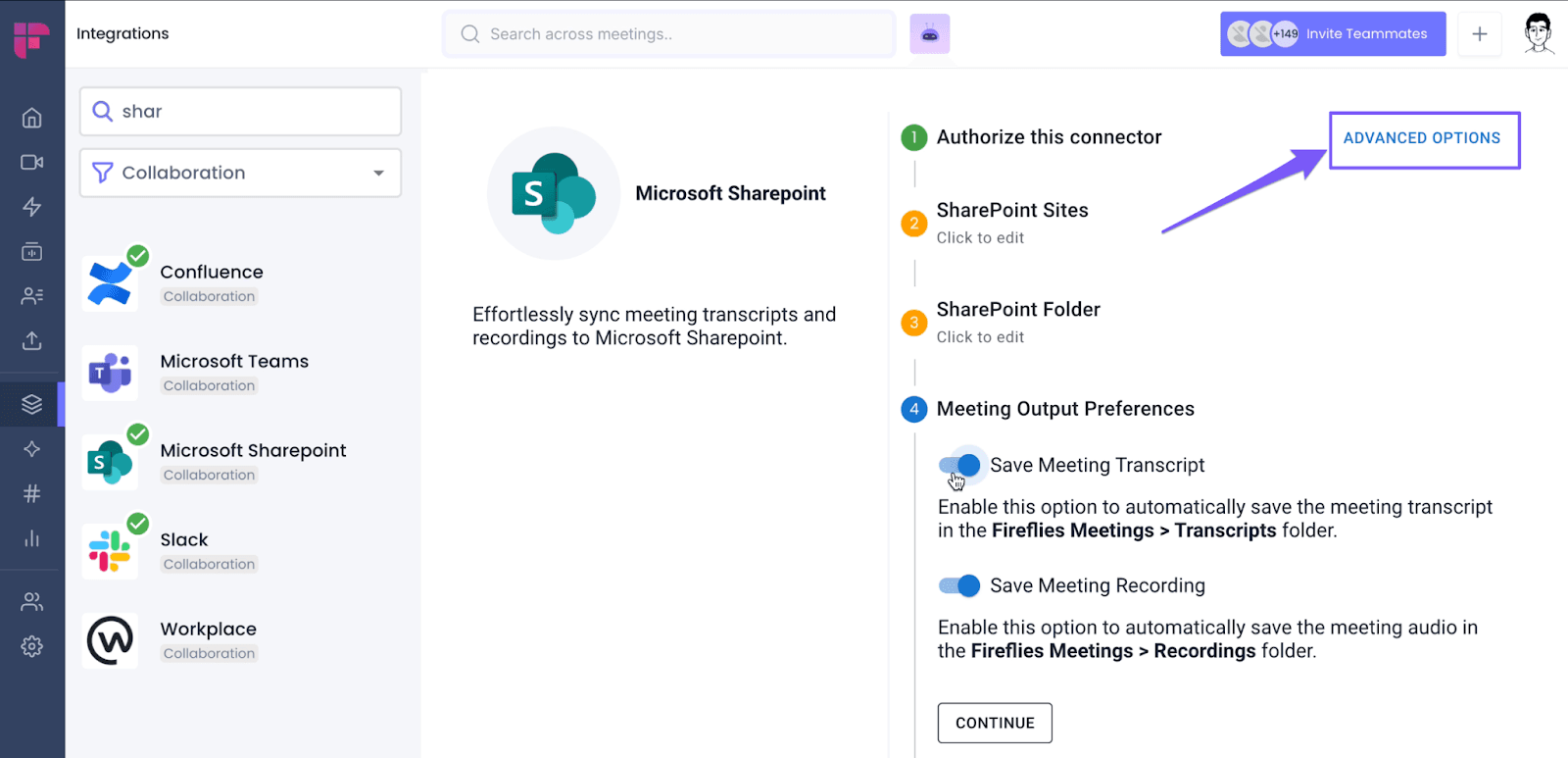Click the plus button in the top bar
Screen dimensions: 1568x758
(1479, 34)
